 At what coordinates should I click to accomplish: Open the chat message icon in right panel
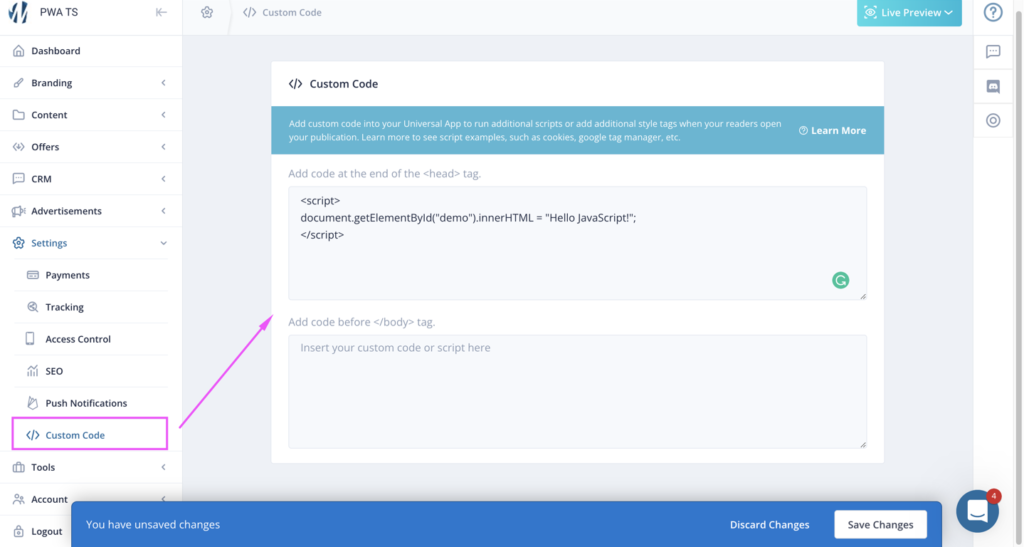pos(993,52)
